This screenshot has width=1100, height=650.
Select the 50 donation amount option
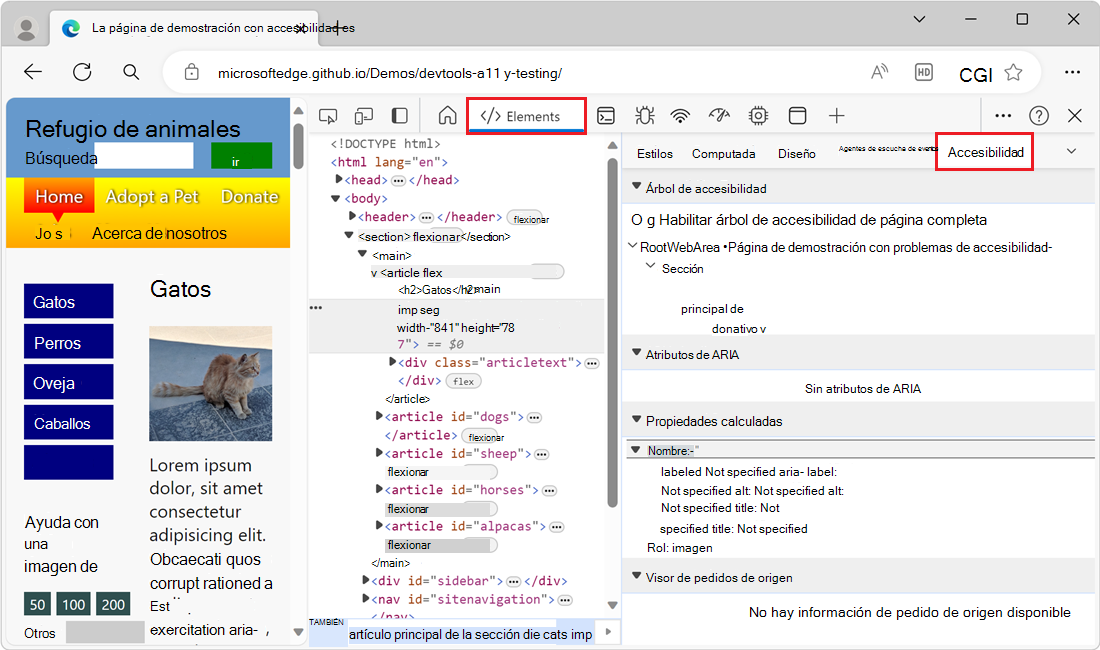click(38, 604)
